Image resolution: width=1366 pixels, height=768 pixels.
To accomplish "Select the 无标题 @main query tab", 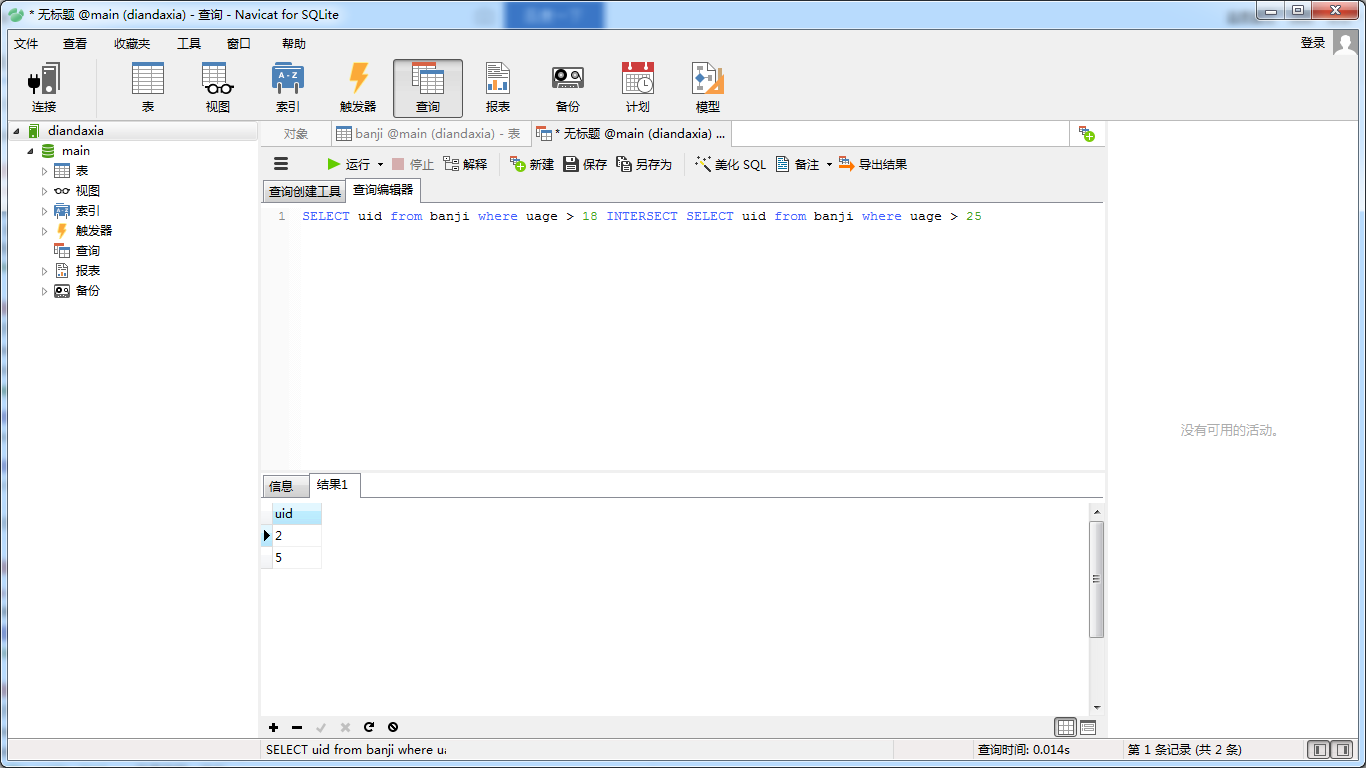I will coord(631,134).
